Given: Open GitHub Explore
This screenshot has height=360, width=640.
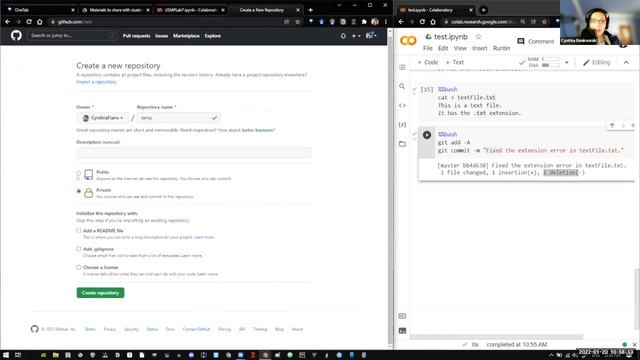Looking at the screenshot, I should tap(213, 36).
